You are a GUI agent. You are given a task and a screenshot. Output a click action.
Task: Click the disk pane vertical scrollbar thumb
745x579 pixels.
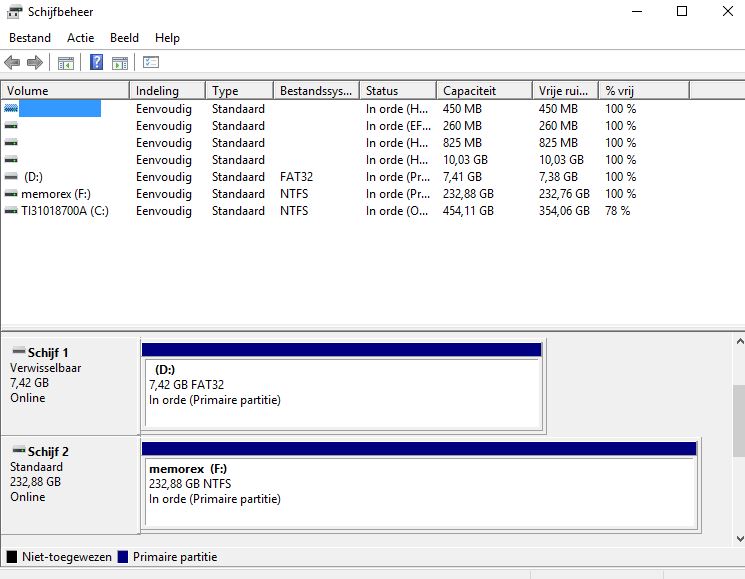739,420
